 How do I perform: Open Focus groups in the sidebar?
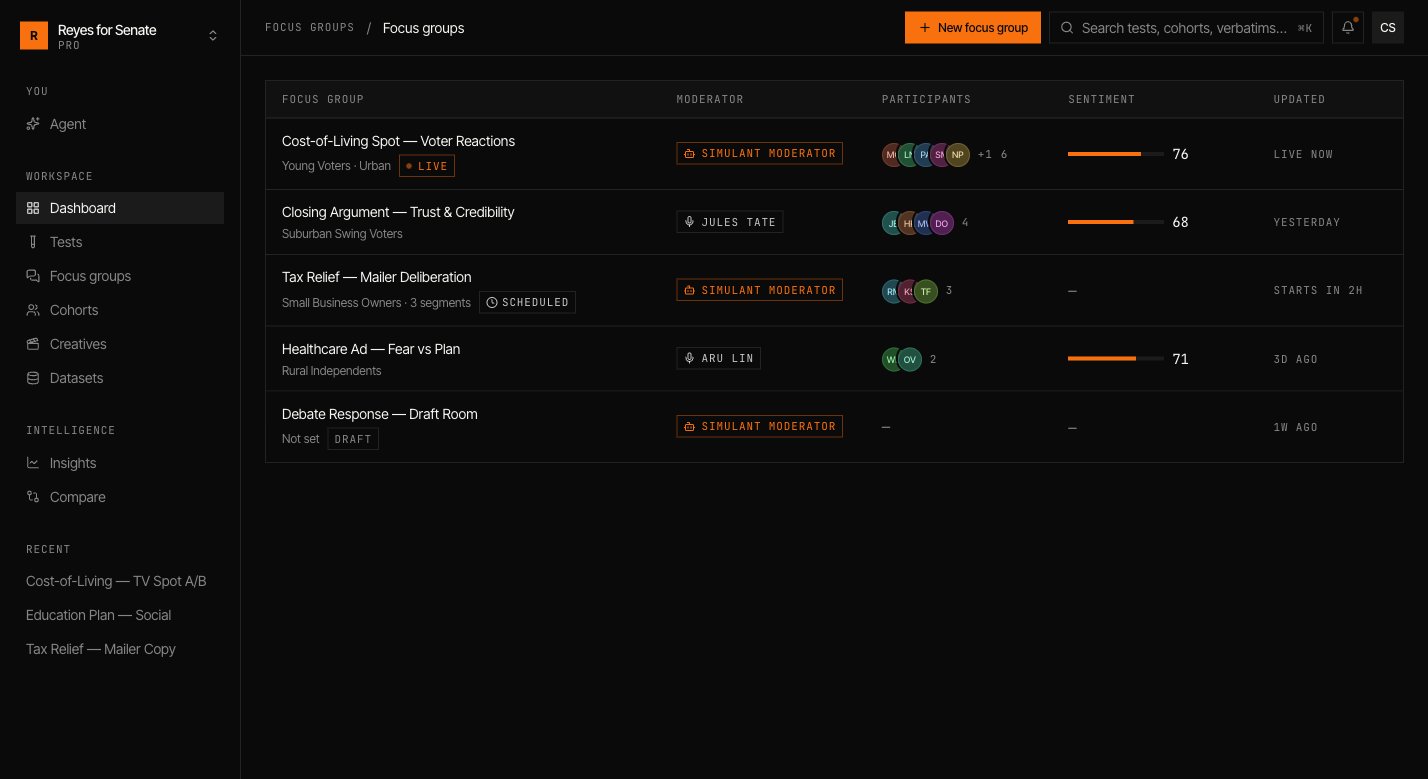click(x=120, y=276)
